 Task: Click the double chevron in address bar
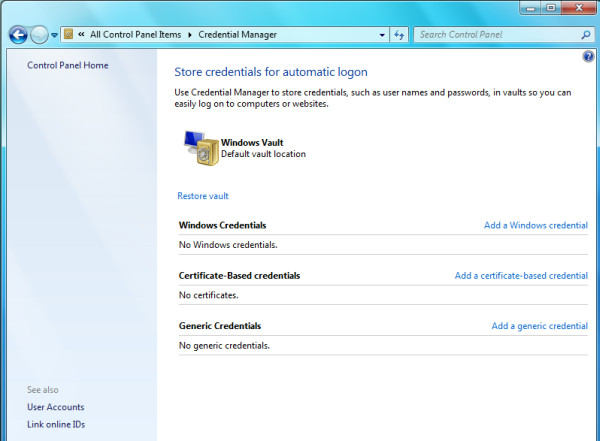coord(81,34)
